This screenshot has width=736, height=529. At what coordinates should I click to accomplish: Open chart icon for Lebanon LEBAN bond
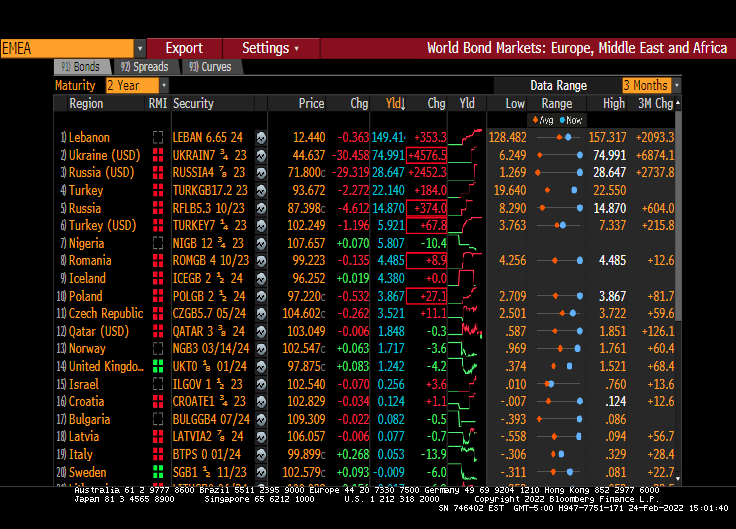261,137
